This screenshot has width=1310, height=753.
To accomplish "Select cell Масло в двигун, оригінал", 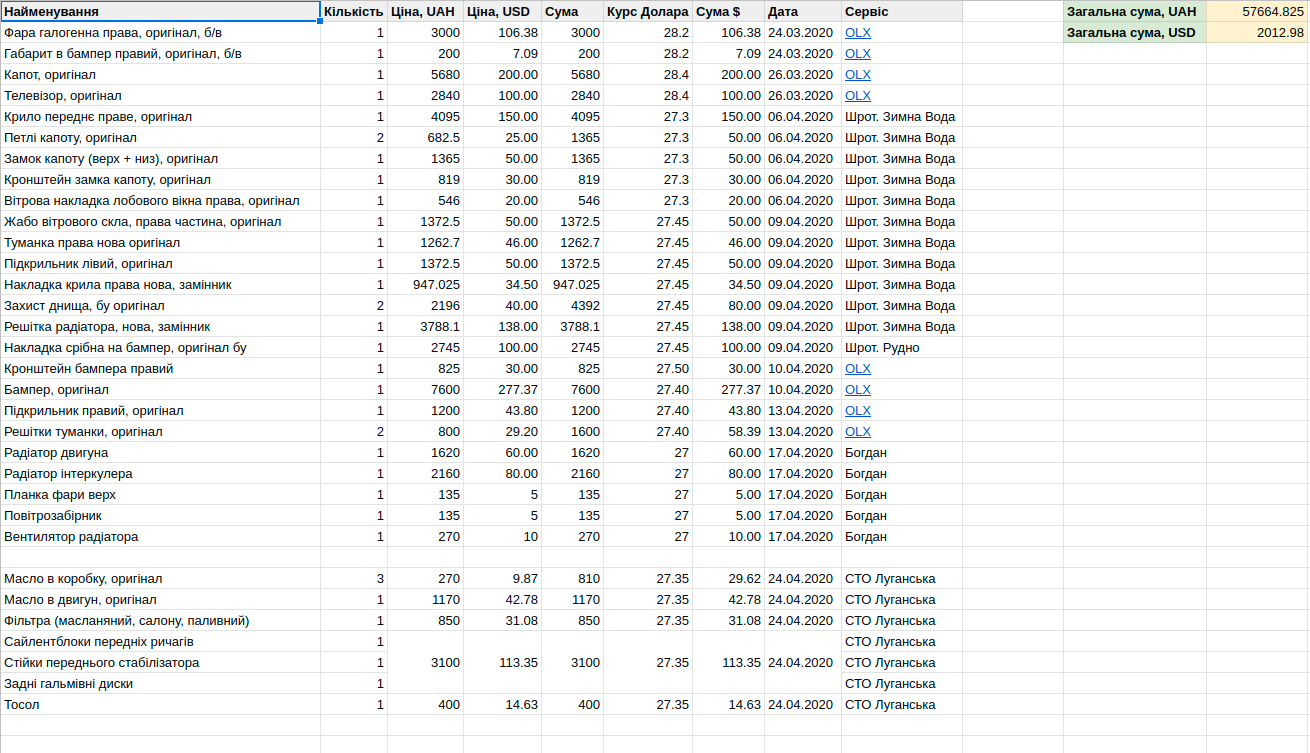I will pyautogui.click(x=160, y=599).
